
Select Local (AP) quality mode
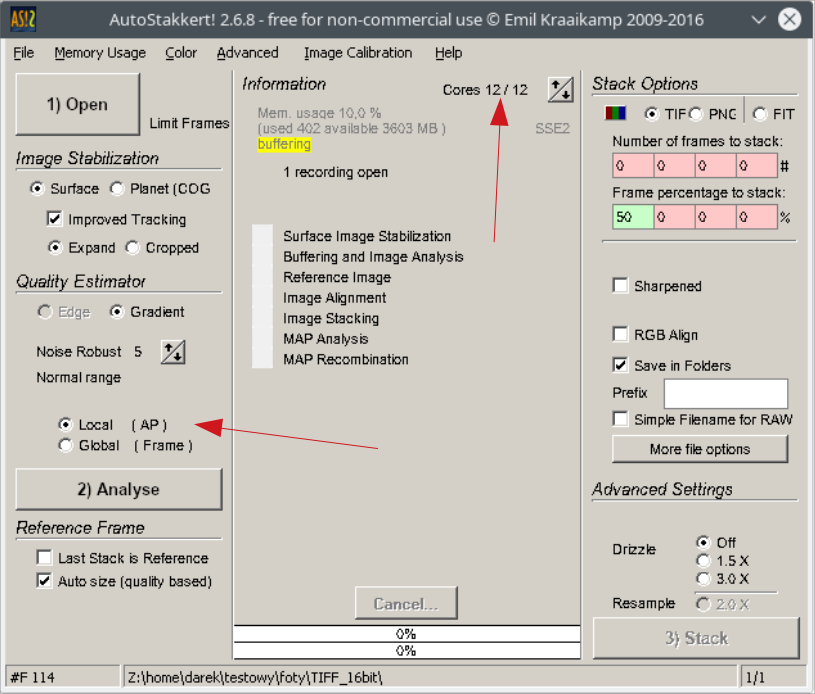(x=112, y=425)
